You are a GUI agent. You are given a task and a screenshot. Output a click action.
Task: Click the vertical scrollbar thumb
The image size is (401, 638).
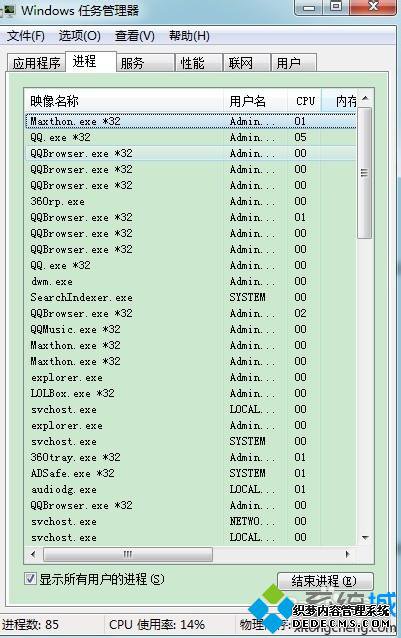tap(364, 173)
